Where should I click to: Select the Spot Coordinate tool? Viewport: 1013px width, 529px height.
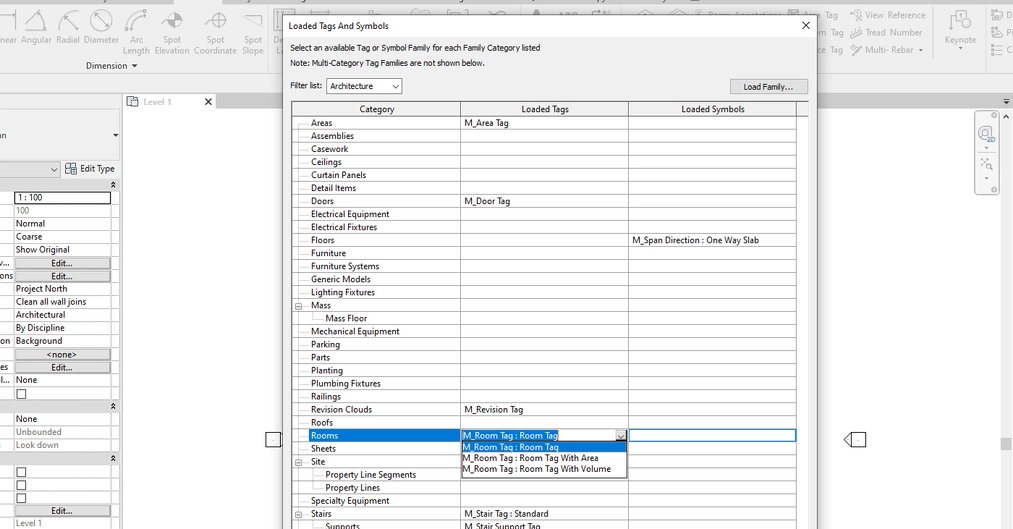pyautogui.click(x=215, y=33)
